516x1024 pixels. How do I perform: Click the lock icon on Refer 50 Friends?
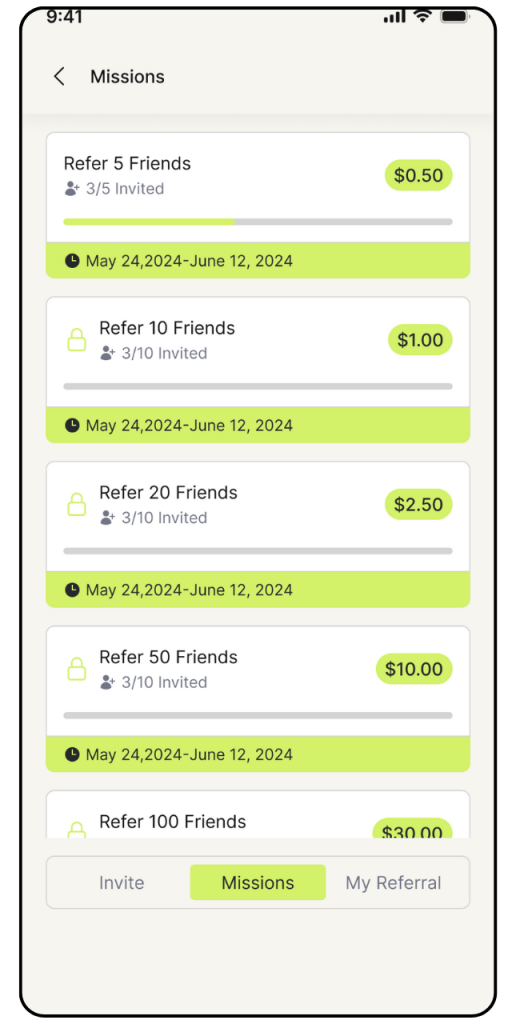click(x=77, y=669)
